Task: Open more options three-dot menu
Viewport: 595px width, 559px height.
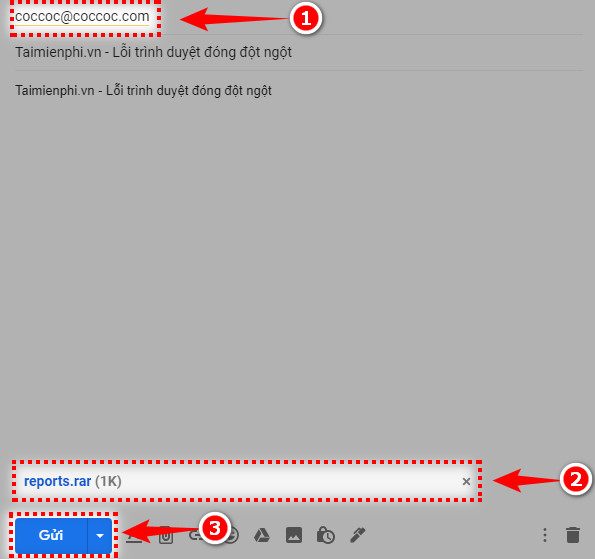Action: coord(545,535)
